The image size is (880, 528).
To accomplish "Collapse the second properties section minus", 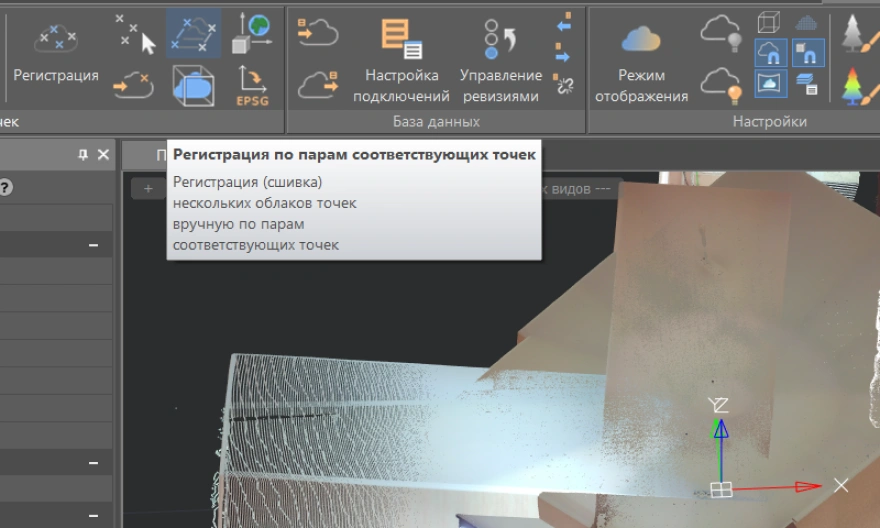I will (x=93, y=463).
